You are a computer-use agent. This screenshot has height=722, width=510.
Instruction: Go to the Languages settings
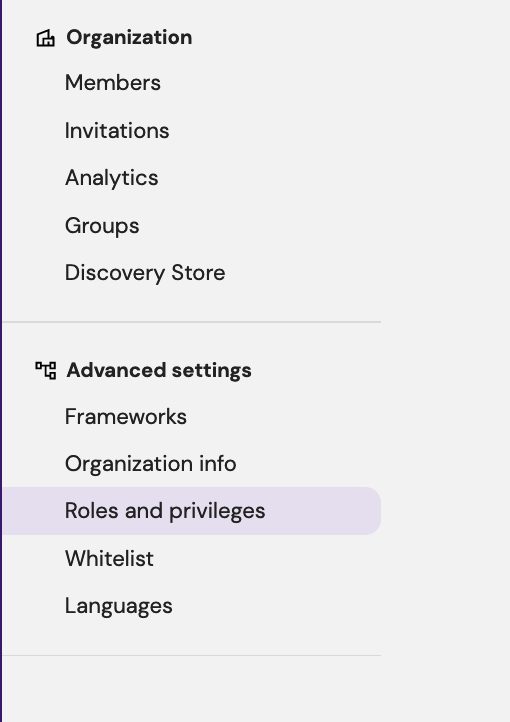[x=118, y=606]
